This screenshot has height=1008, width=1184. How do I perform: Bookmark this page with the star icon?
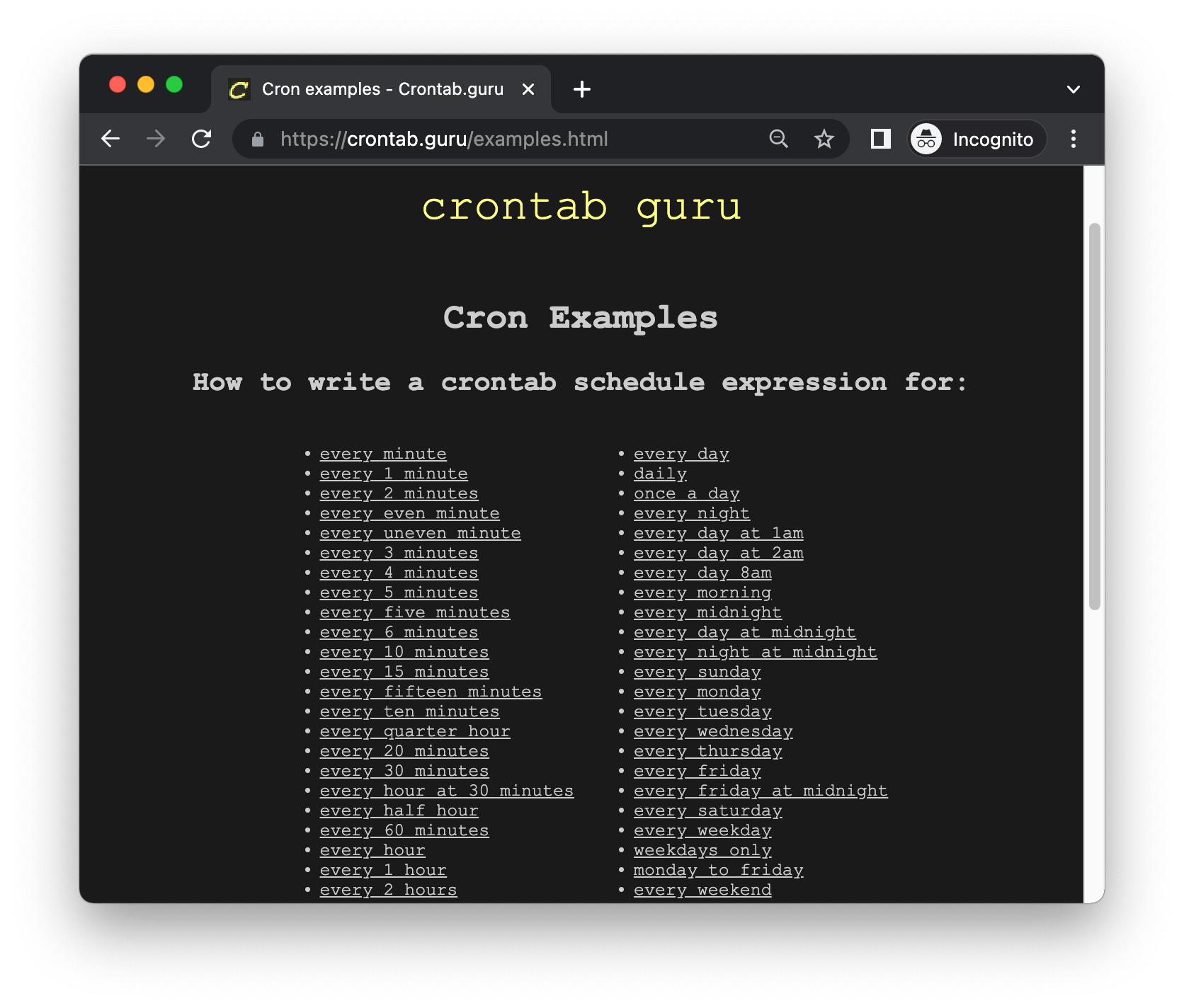click(x=824, y=139)
